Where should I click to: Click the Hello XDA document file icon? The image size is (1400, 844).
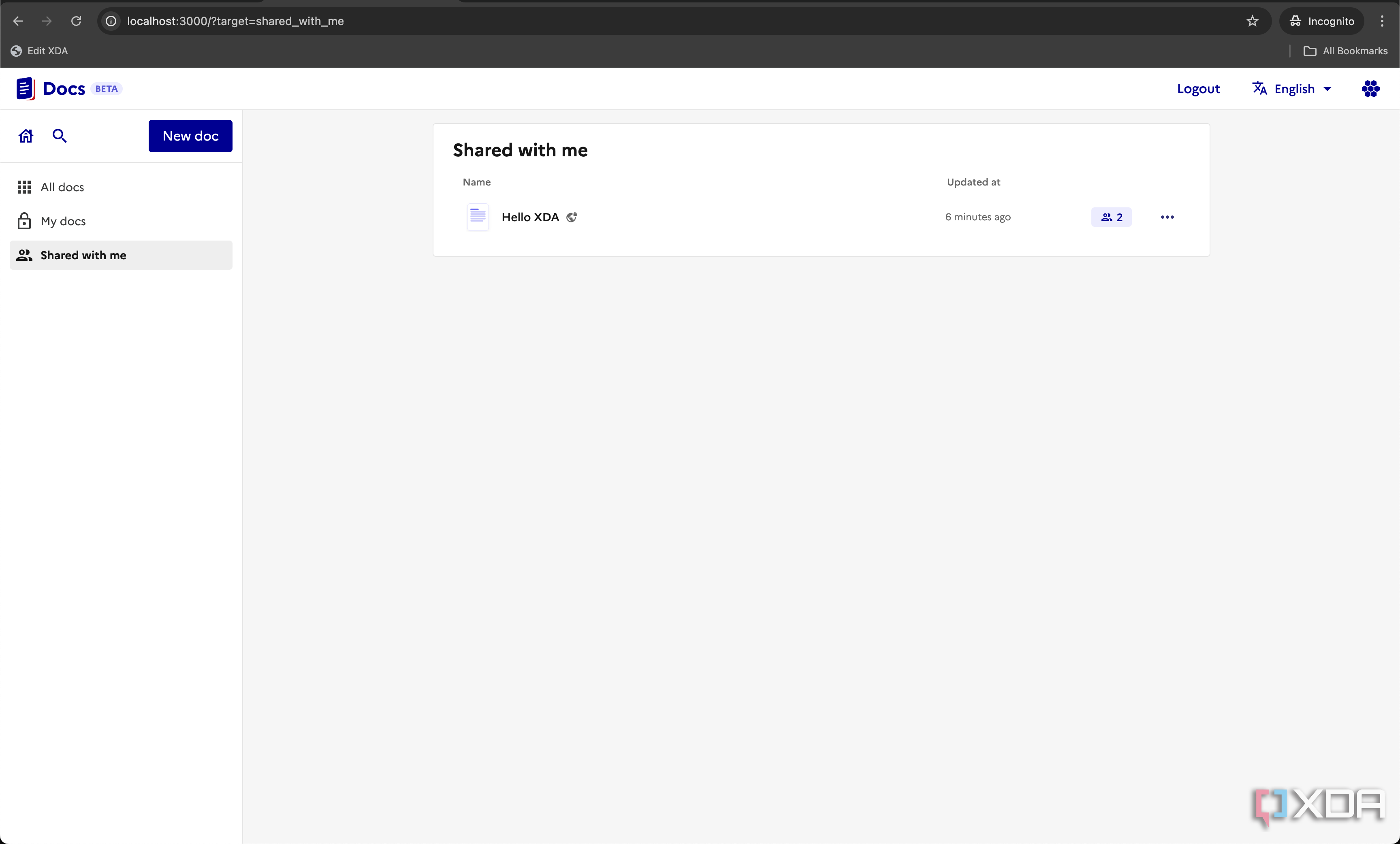pyautogui.click(x=478, y=217)
